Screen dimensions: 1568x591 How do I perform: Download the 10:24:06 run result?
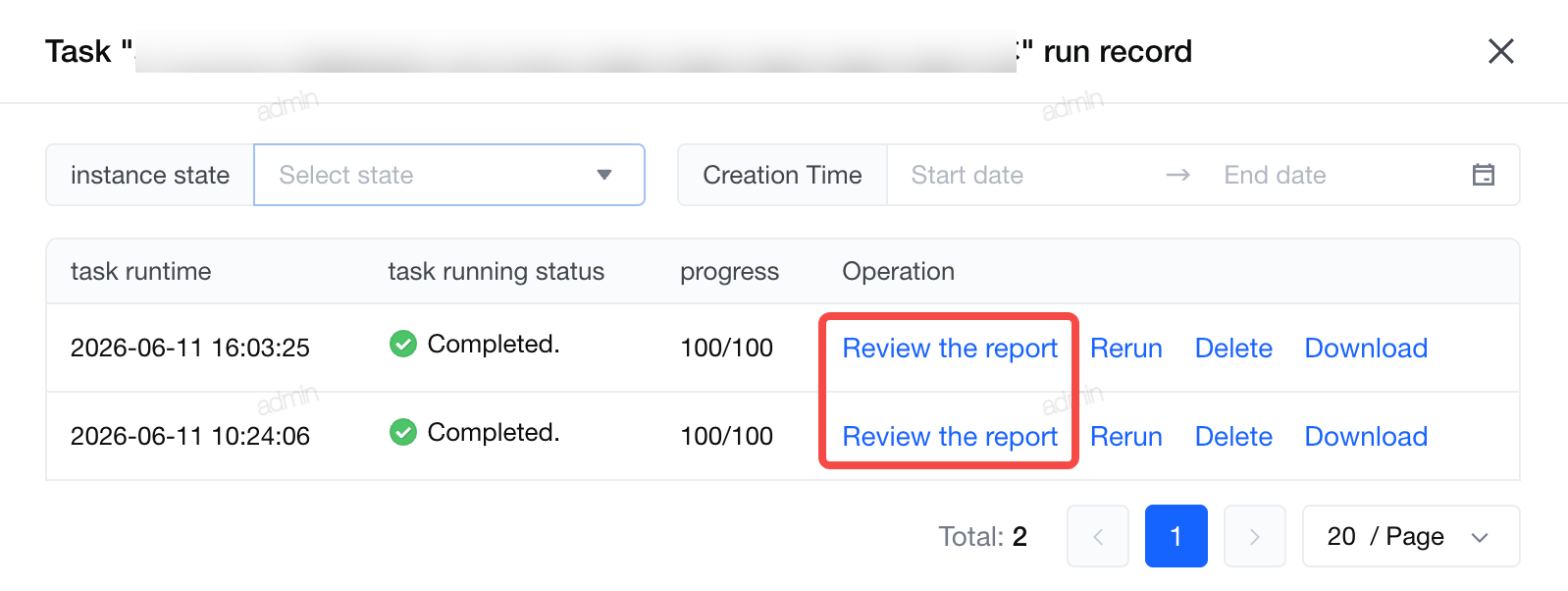tap(1366, 437)
